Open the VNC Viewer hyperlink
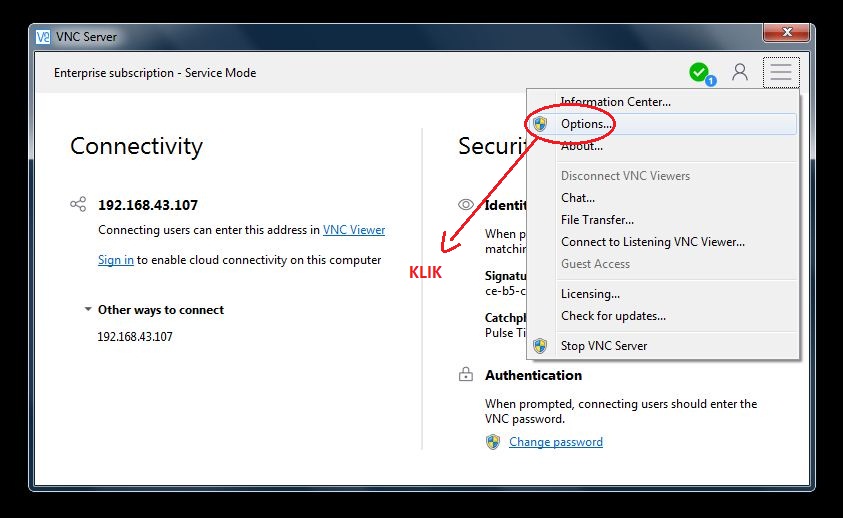Screen dimensions: 843x518 (x=354, y=230)
